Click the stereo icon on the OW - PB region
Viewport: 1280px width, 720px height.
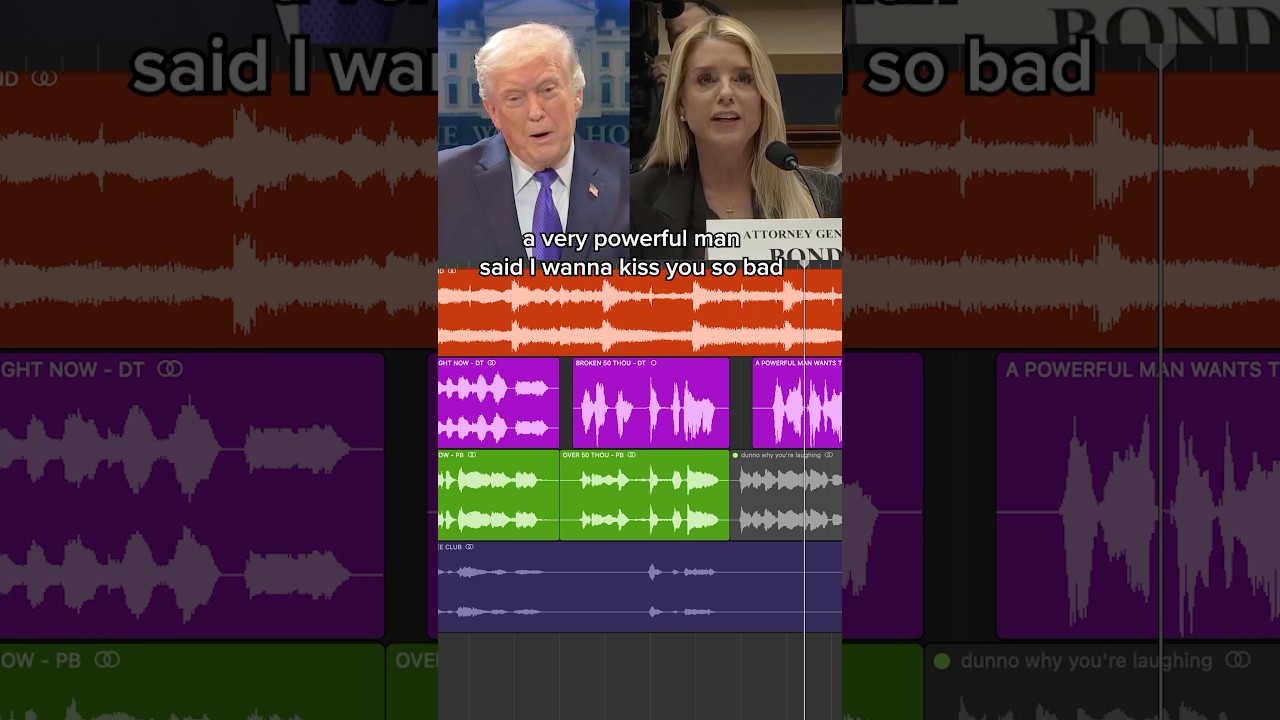[472, 455]
